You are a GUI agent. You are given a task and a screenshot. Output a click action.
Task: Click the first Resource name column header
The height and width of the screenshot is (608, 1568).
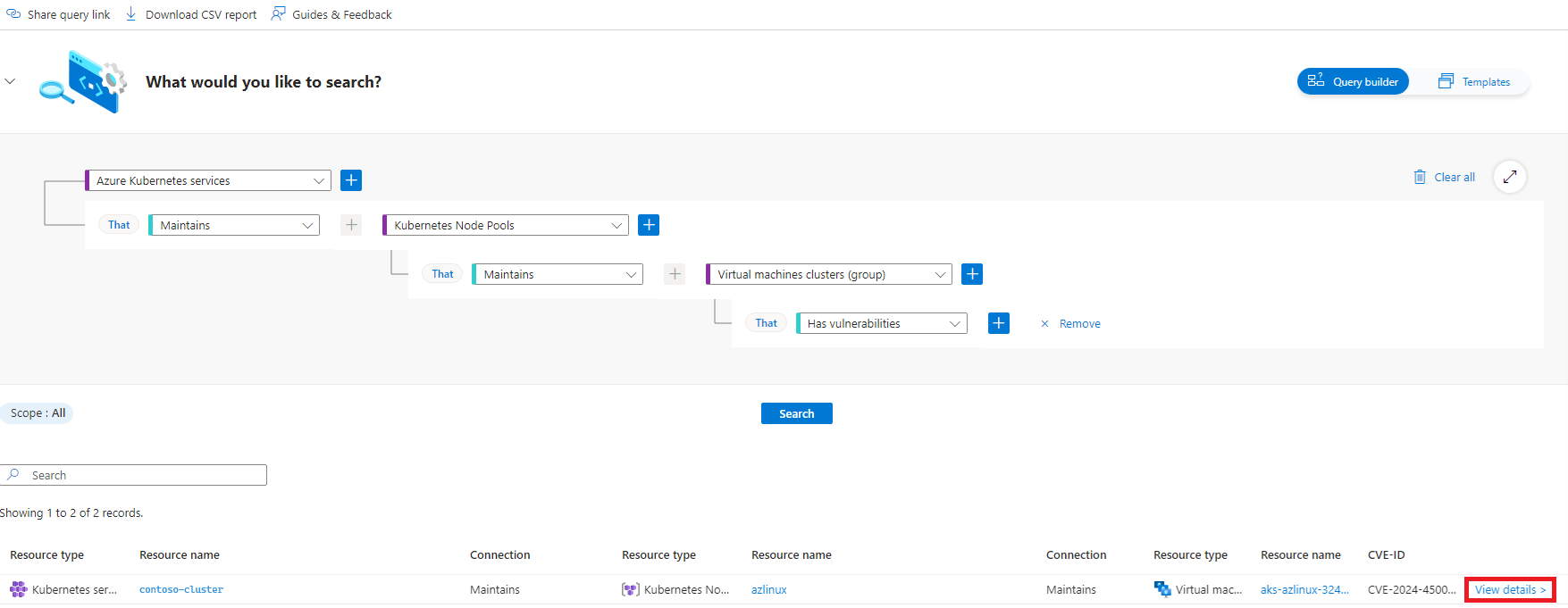(180, 554)
